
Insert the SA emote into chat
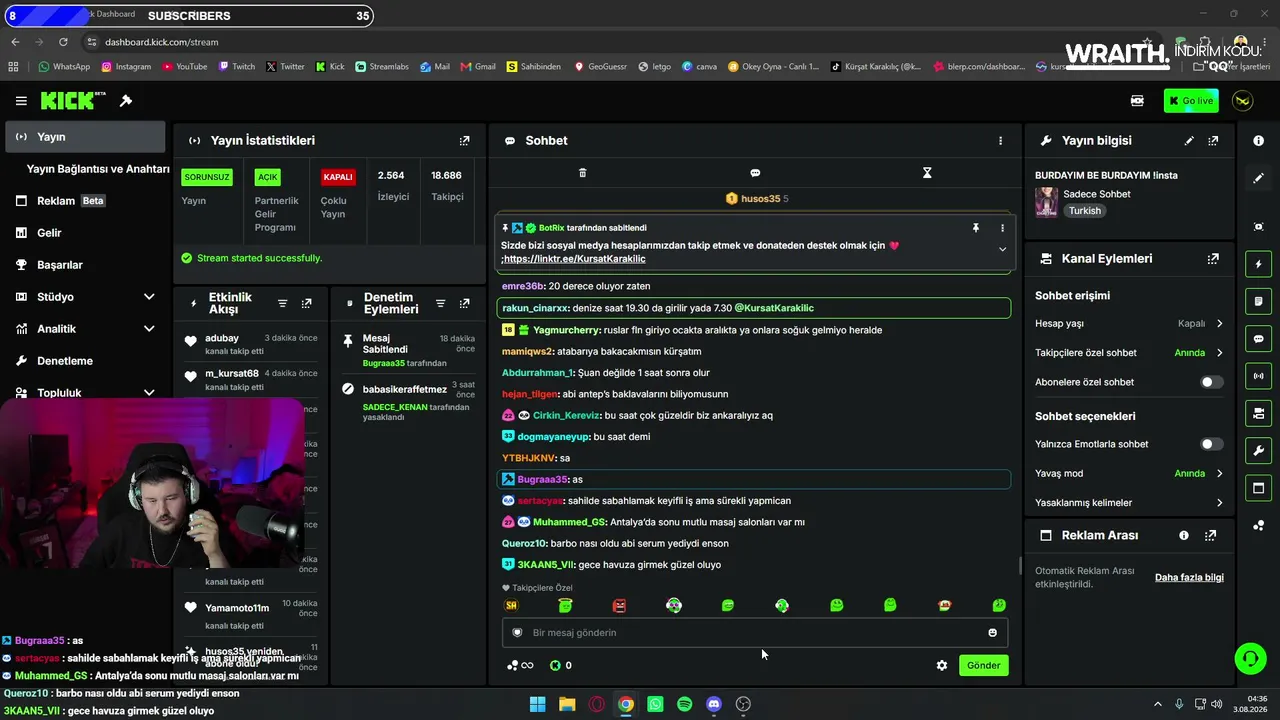(x=512, y=606)
